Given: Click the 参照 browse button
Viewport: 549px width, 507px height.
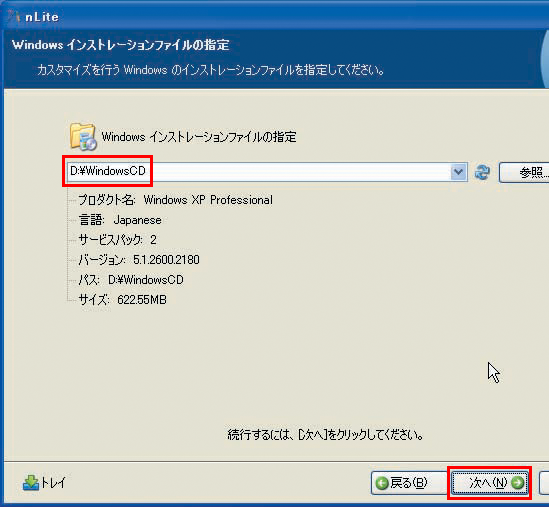Looking at the screenshot, I should pyautogui.click(x=524, y=172).
